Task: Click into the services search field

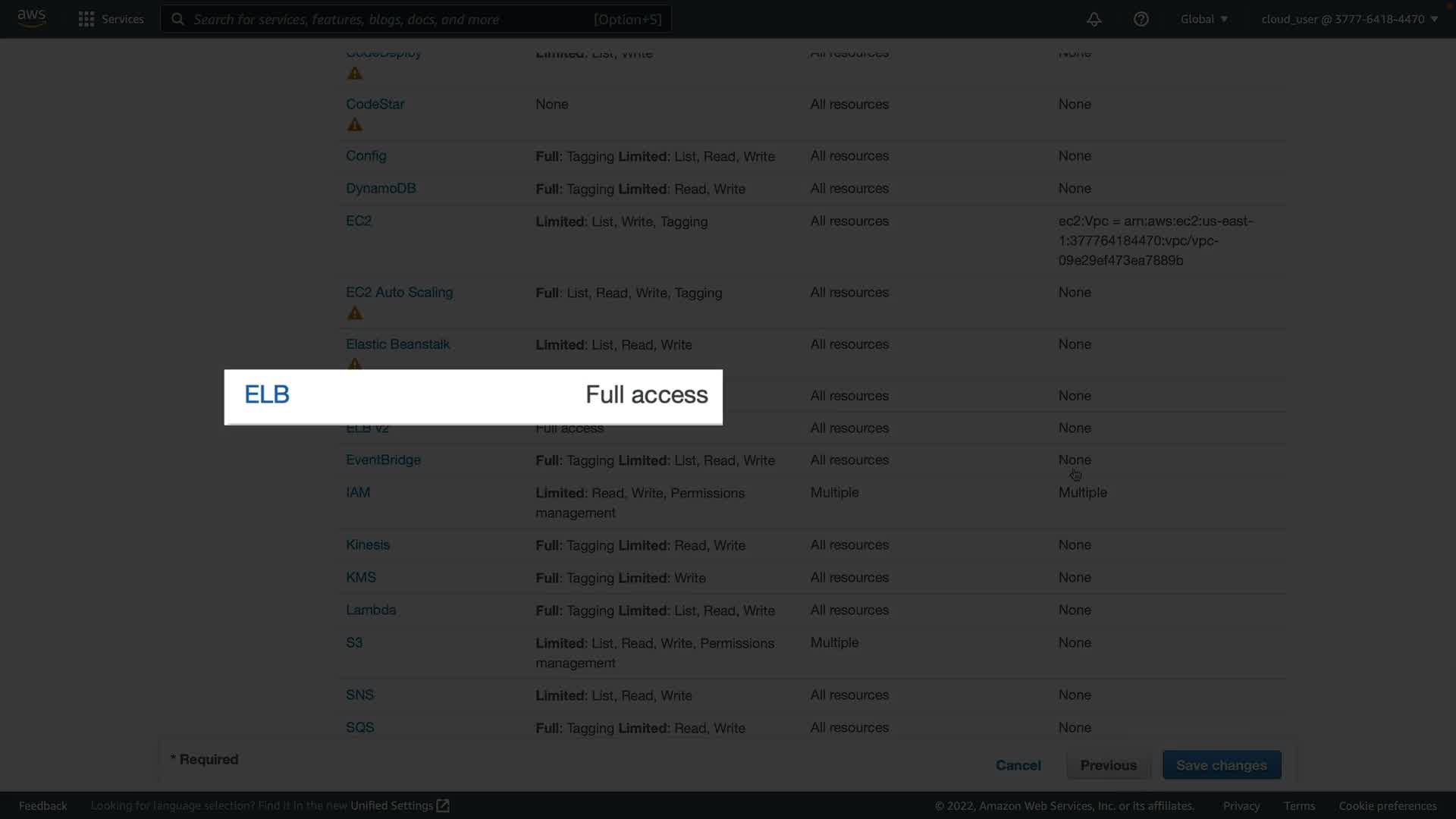Action: pyautogui.click(x=391, y=19)
